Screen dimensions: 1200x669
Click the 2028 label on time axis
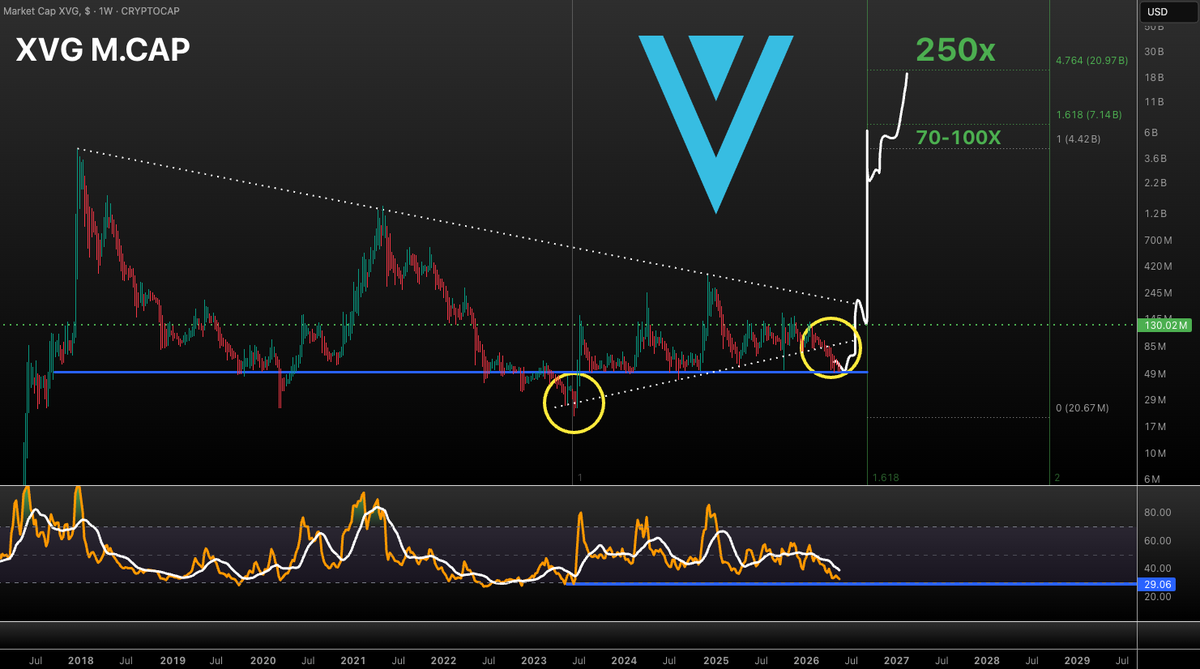coord(986,661)
